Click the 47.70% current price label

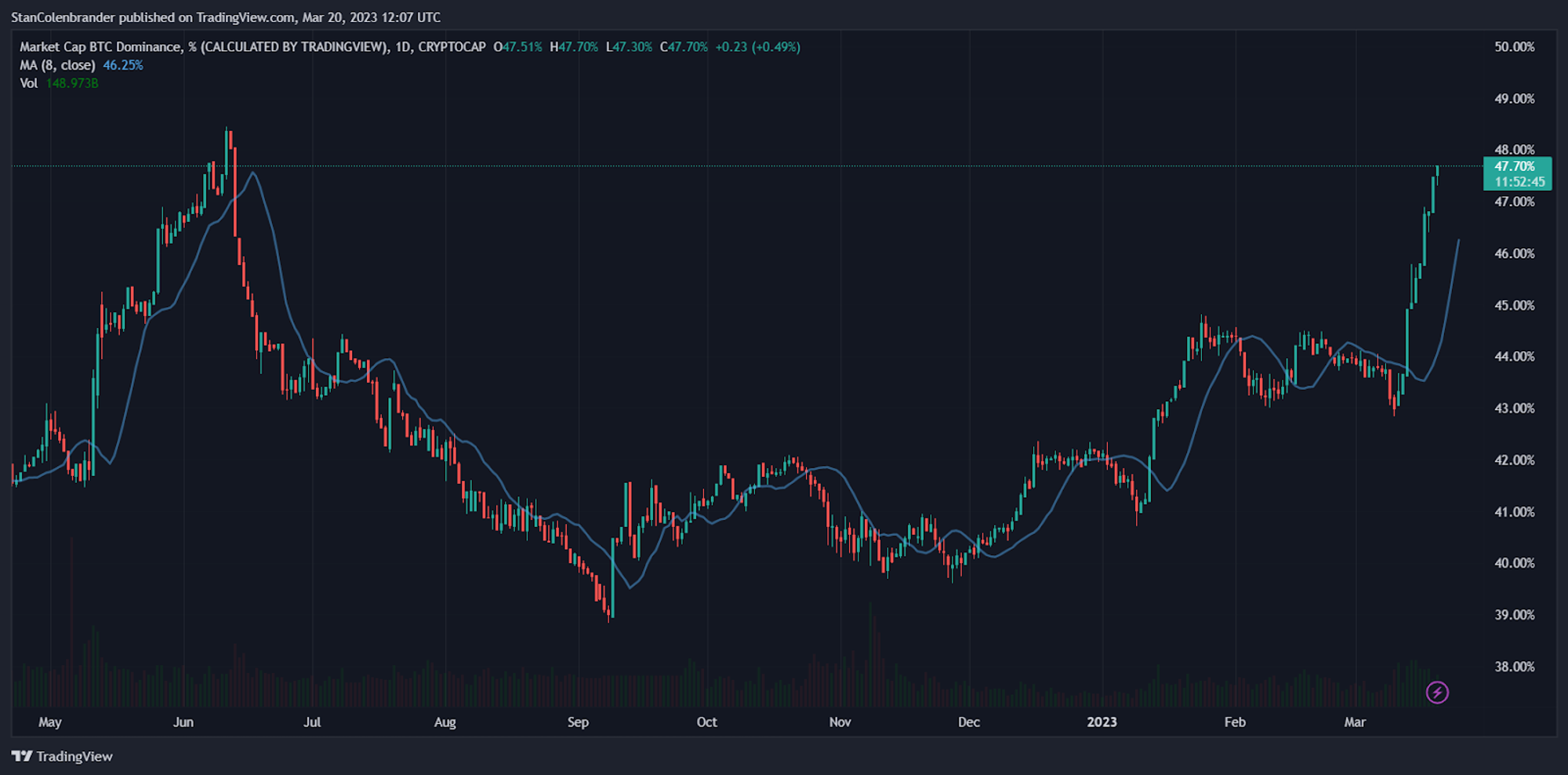tap(1515, 166)
